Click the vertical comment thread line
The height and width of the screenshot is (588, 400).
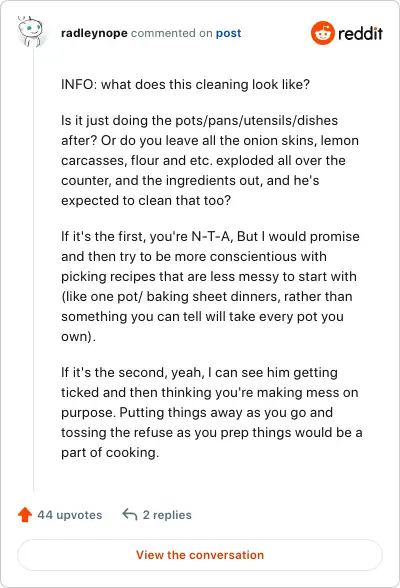(x=34, y=269)
